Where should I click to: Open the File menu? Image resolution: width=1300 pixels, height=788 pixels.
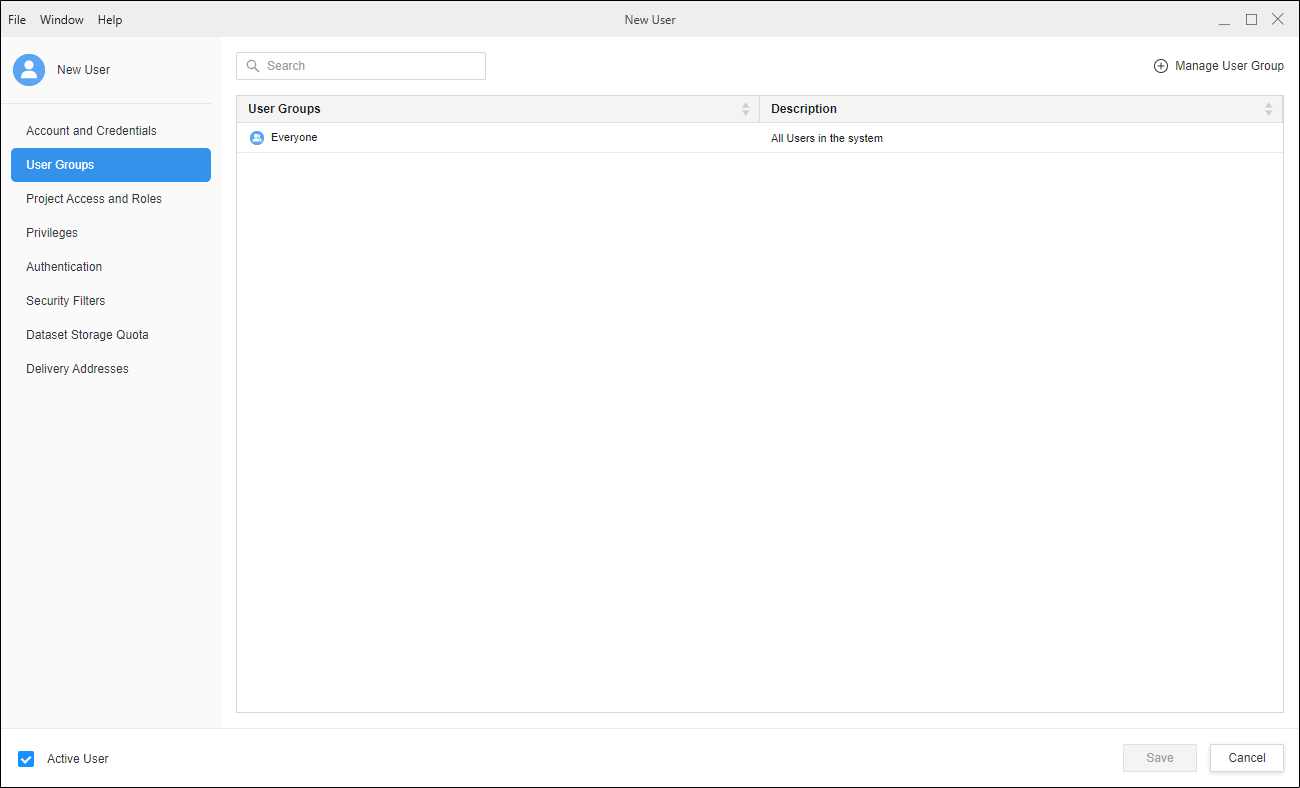pyautogui.click(x=17, y=20)
